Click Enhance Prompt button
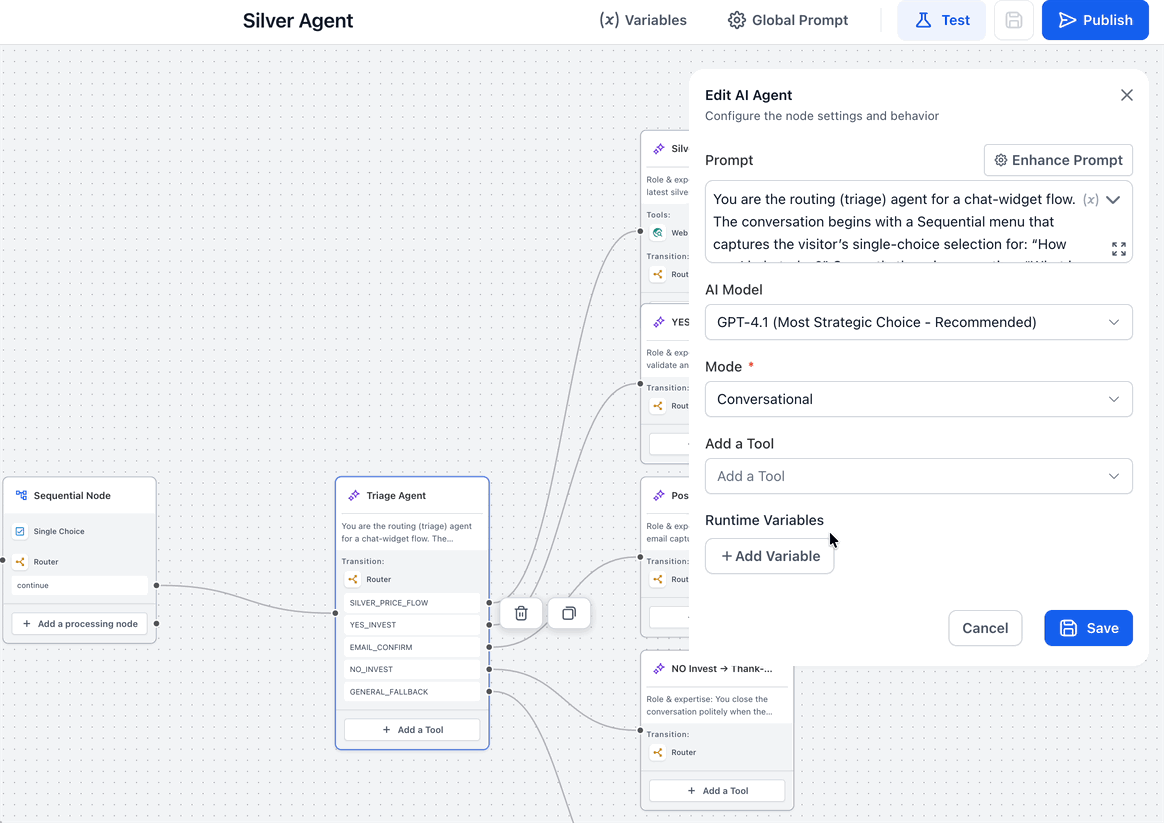The width and height of the screenshot is (1164, 823). (1058, 160)
